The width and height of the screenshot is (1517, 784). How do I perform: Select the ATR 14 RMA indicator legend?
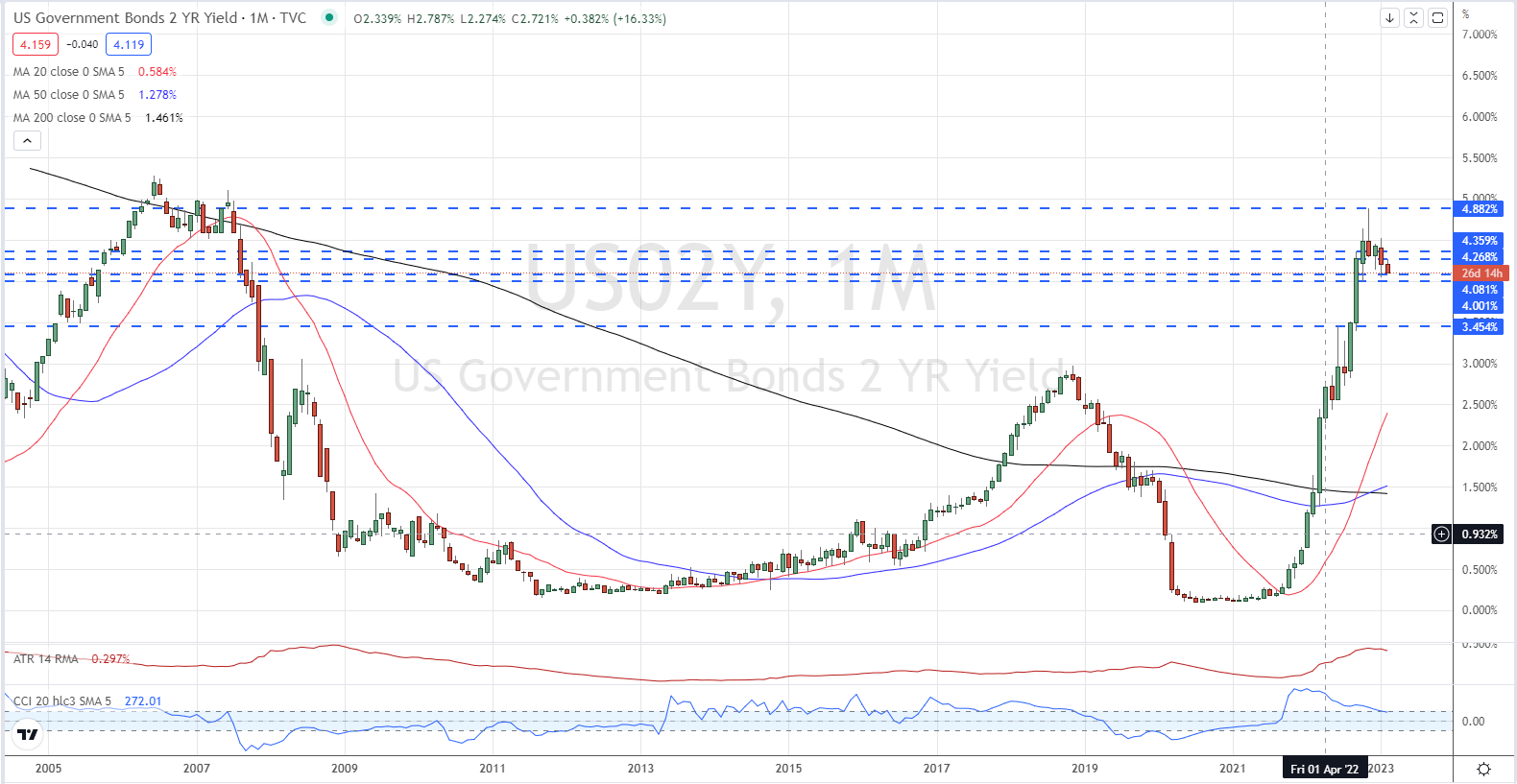click(x=46, y=658)
